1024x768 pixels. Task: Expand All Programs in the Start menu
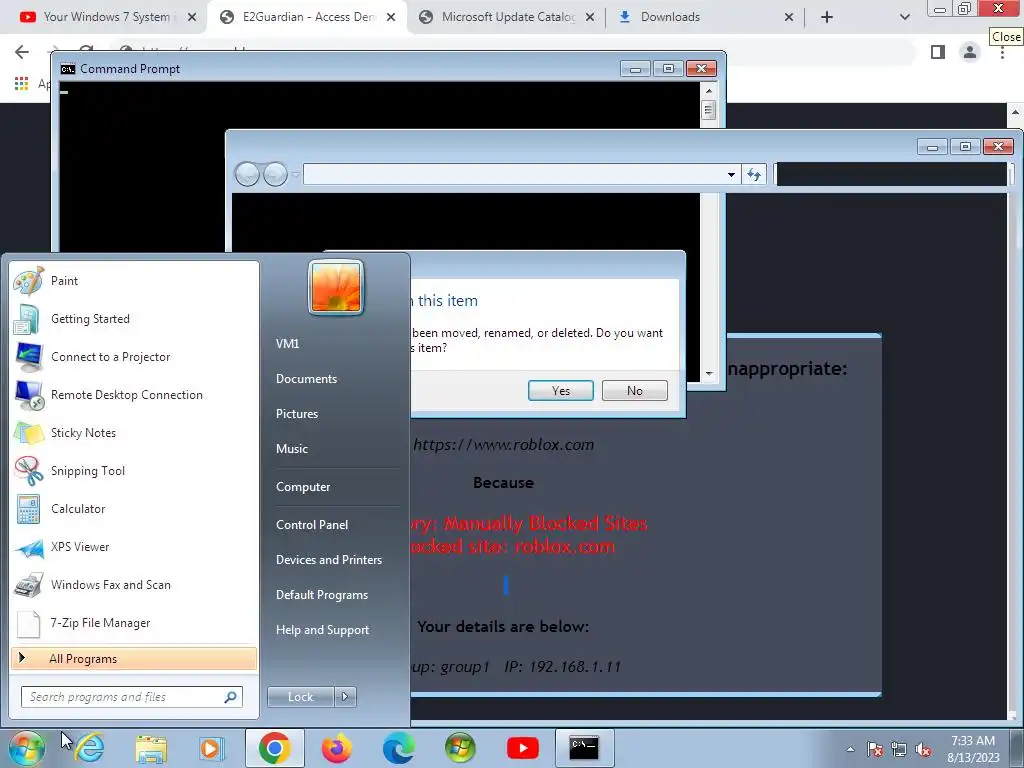[x=134, y=659]
